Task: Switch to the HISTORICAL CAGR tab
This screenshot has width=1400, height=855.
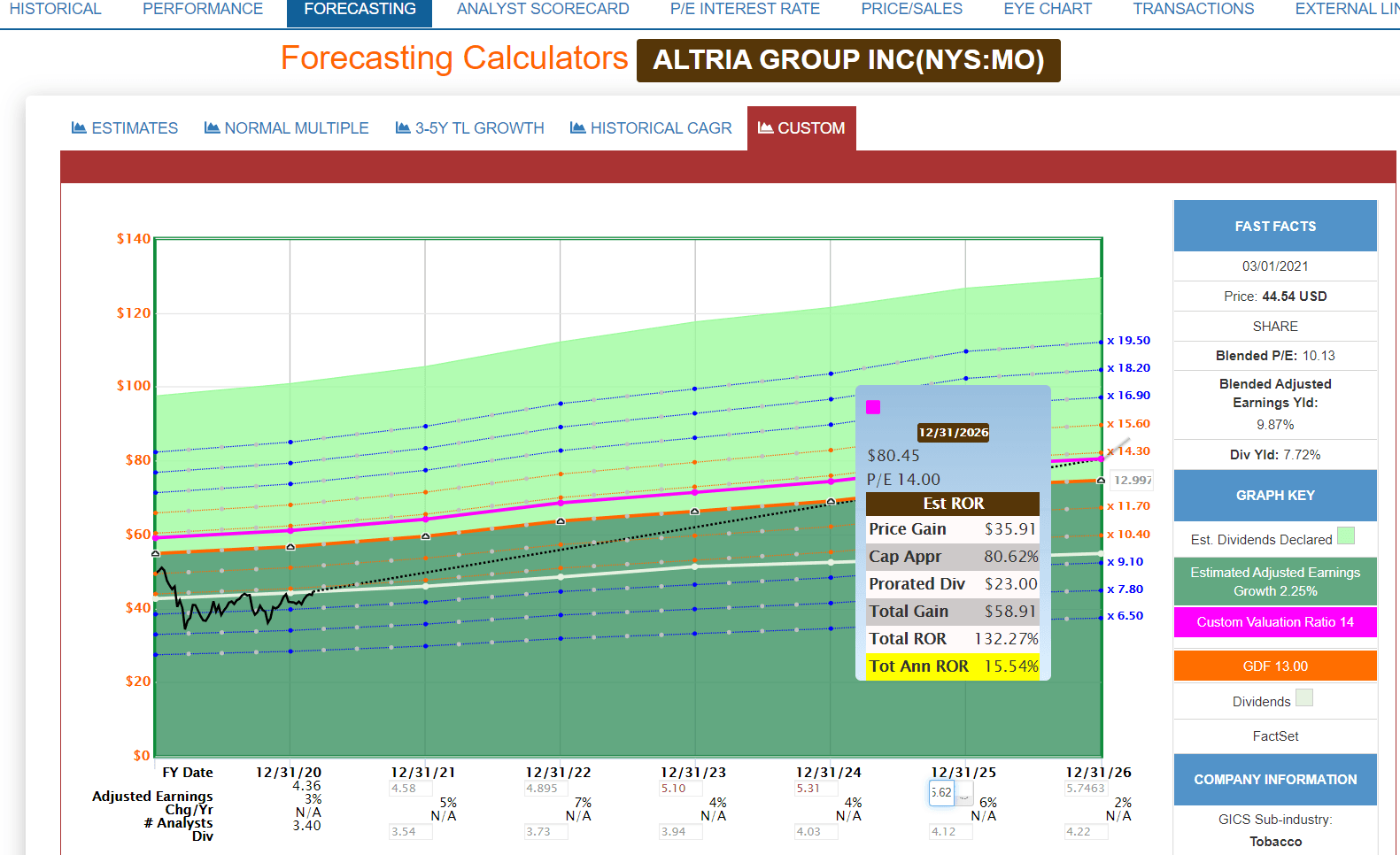Action: 651,128
